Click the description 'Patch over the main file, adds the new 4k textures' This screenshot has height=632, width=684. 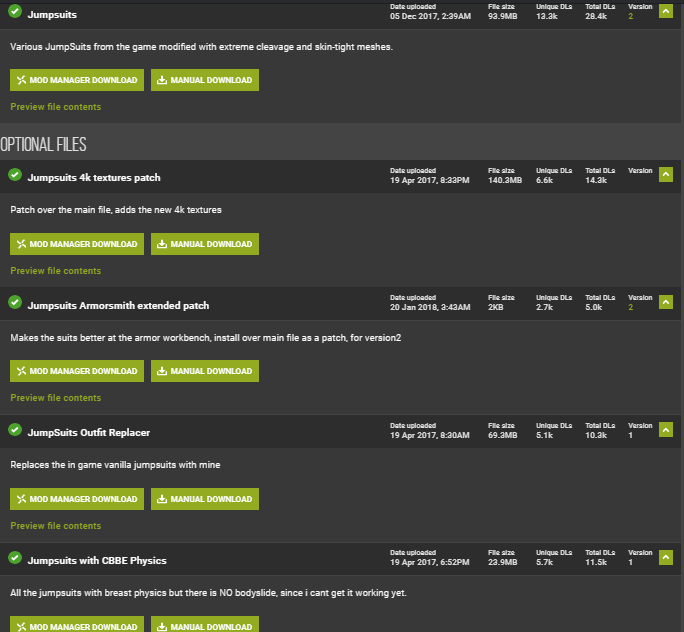(116, 210)
